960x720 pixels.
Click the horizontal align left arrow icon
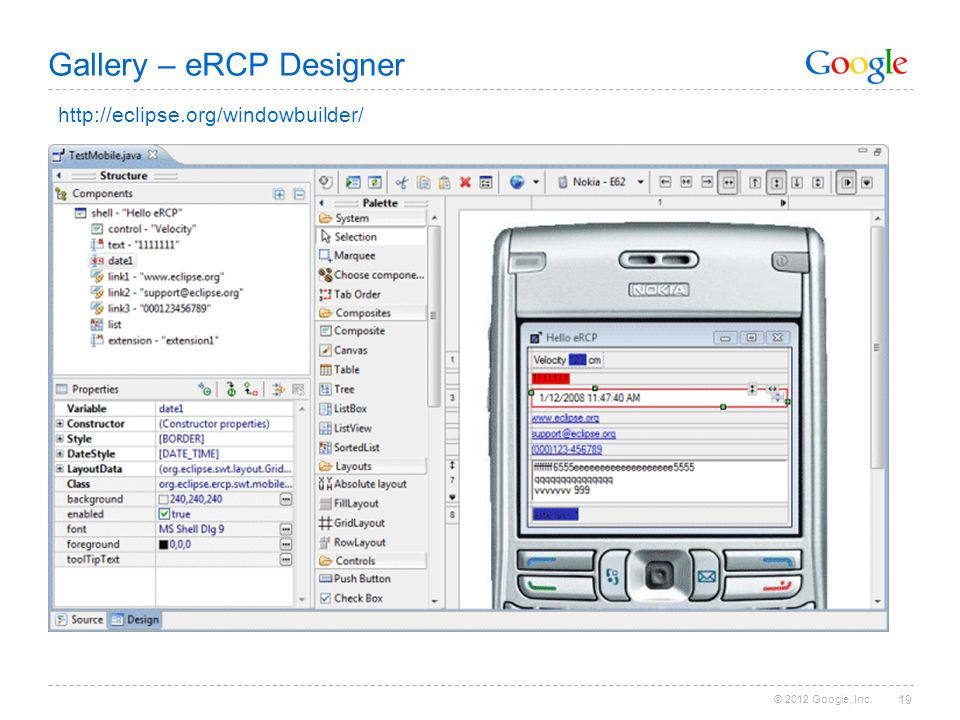click(x=666, y=182)
